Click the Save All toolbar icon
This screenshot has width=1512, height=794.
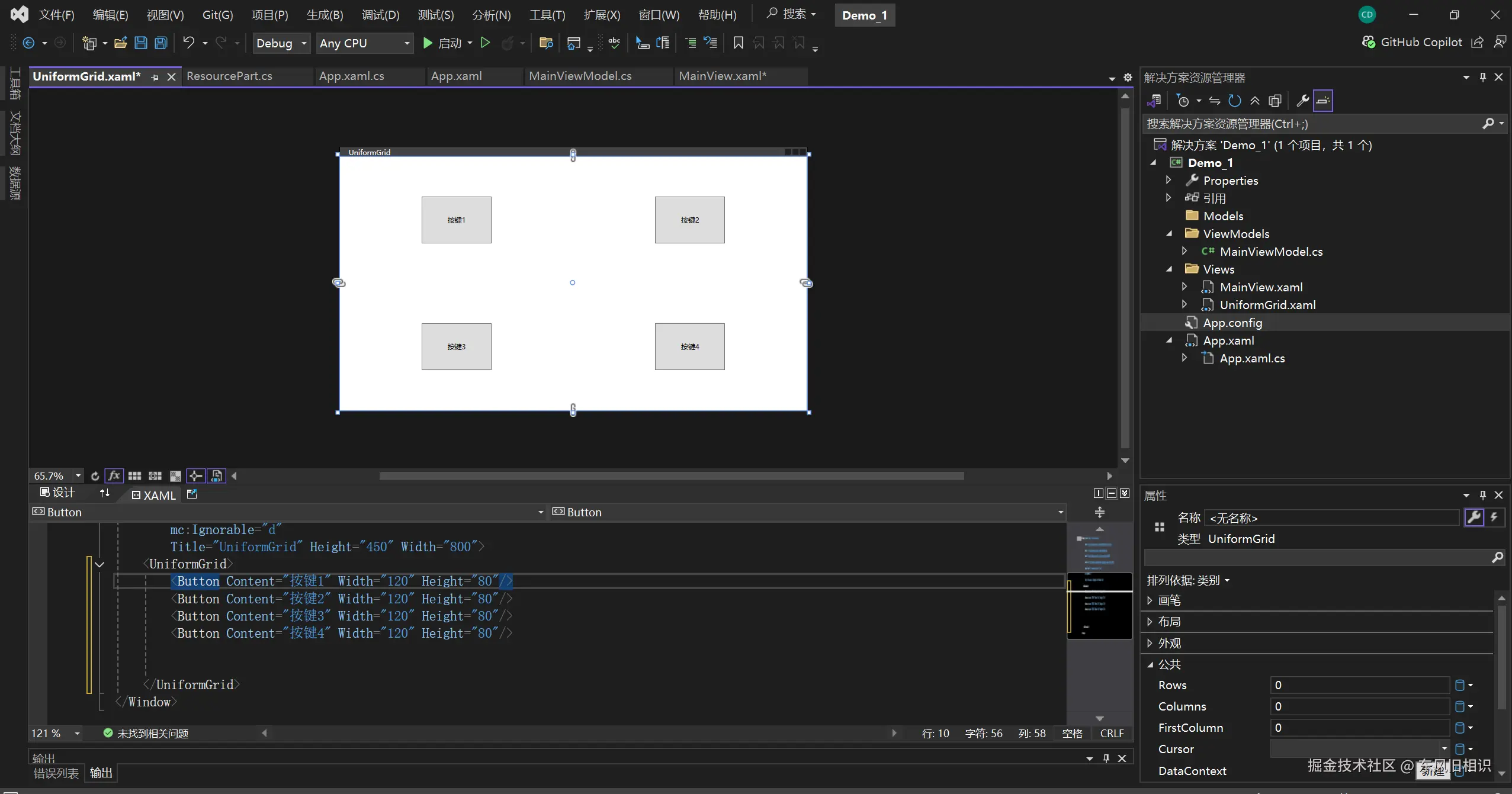161,43
